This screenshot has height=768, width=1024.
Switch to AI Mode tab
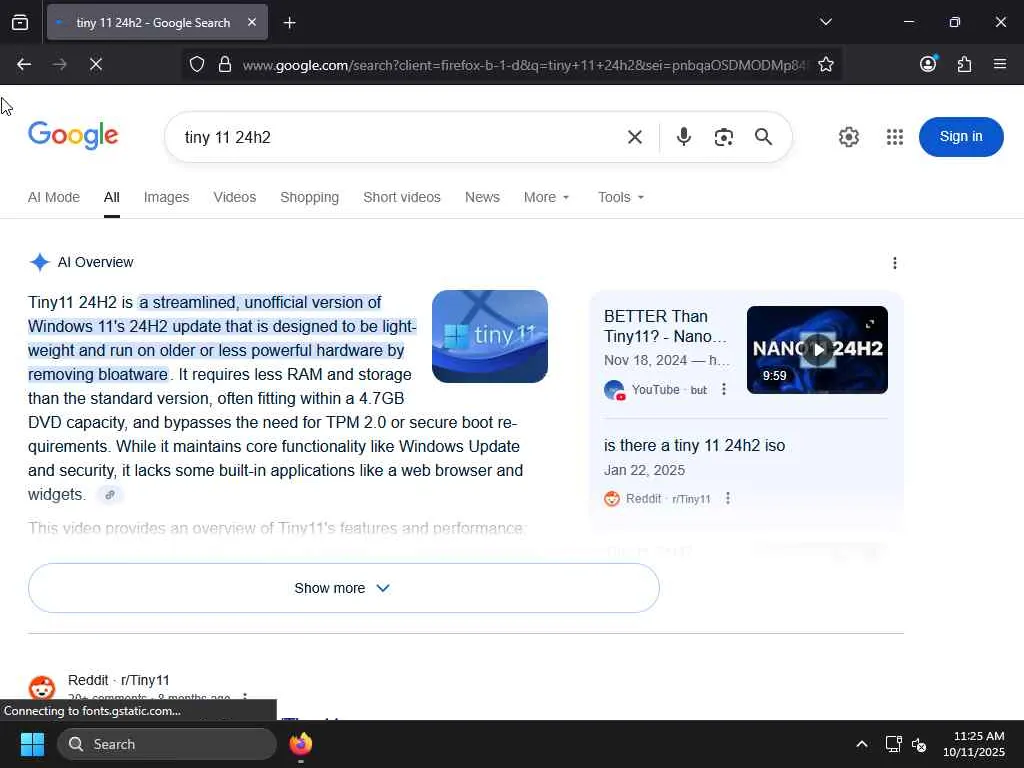(x=54, y=197)
